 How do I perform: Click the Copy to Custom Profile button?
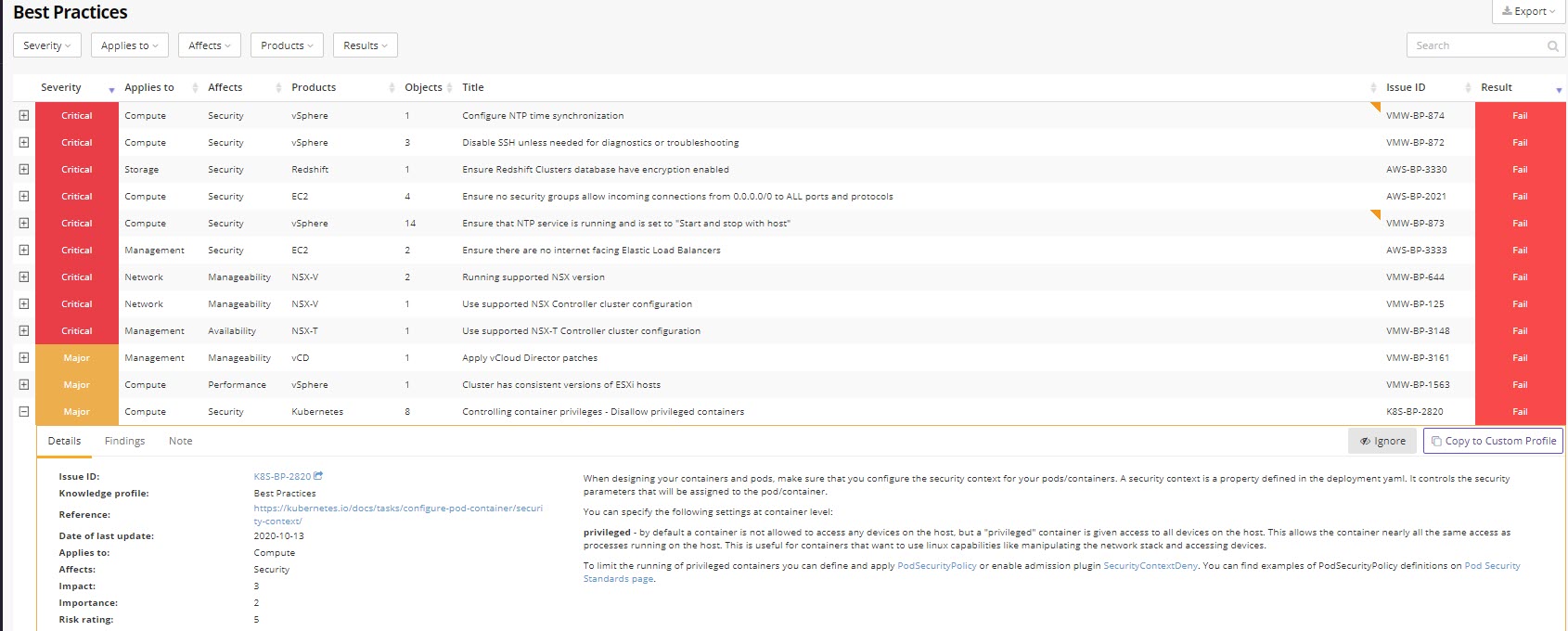coord(1493,441)
